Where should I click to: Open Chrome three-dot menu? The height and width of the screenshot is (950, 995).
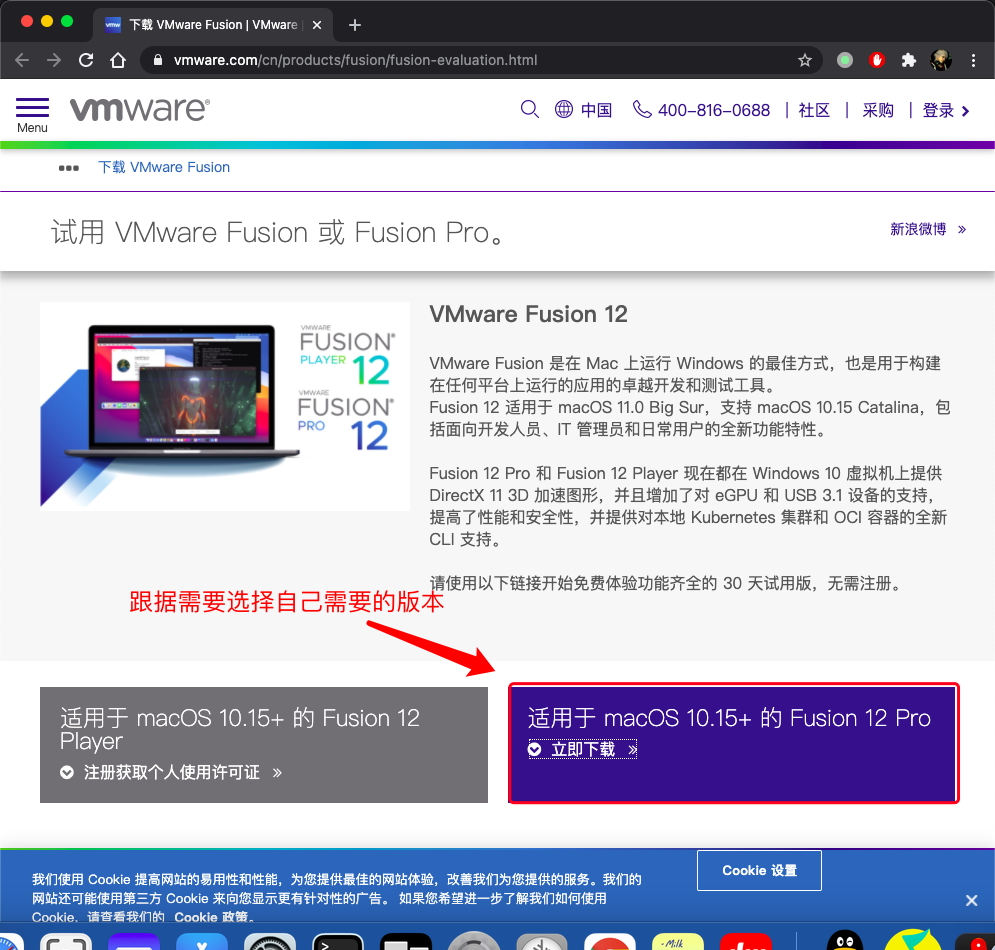coord(973,60)
